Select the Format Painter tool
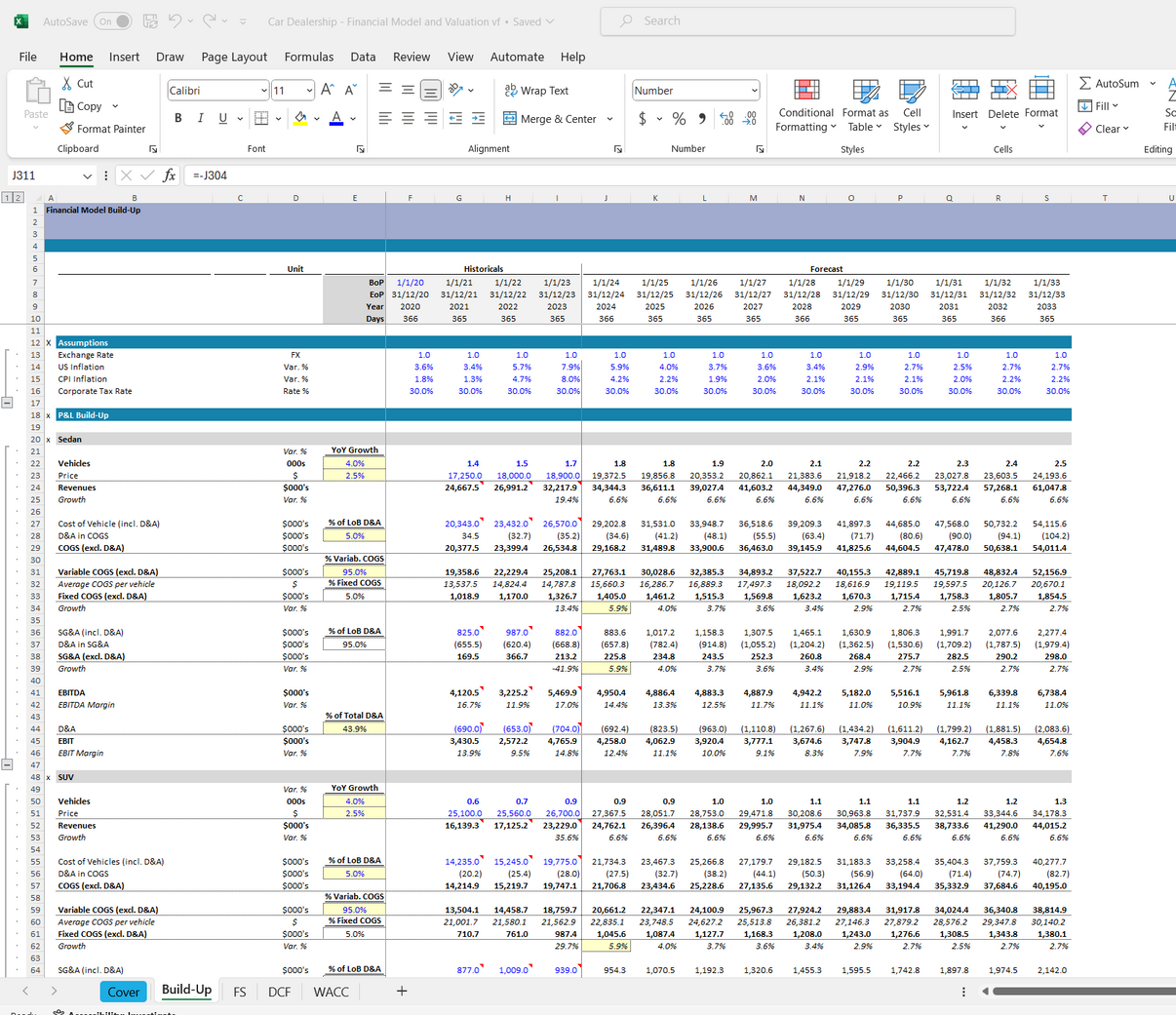 click(102, 128)
